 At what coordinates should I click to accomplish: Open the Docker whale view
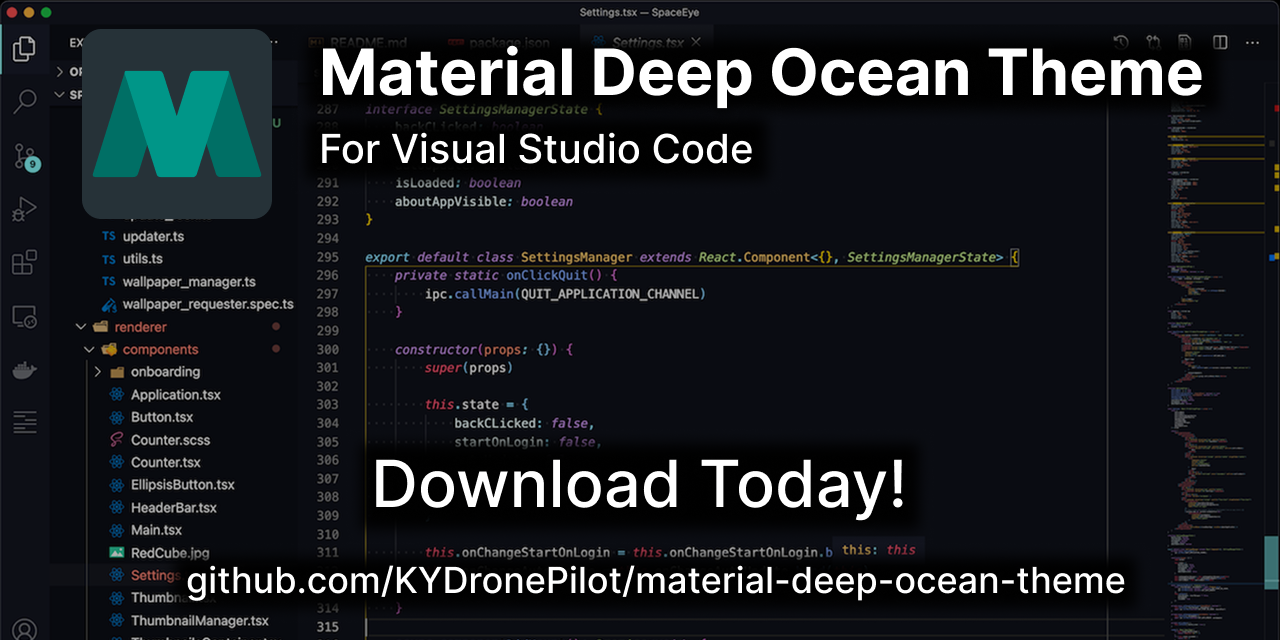[25, 371]
